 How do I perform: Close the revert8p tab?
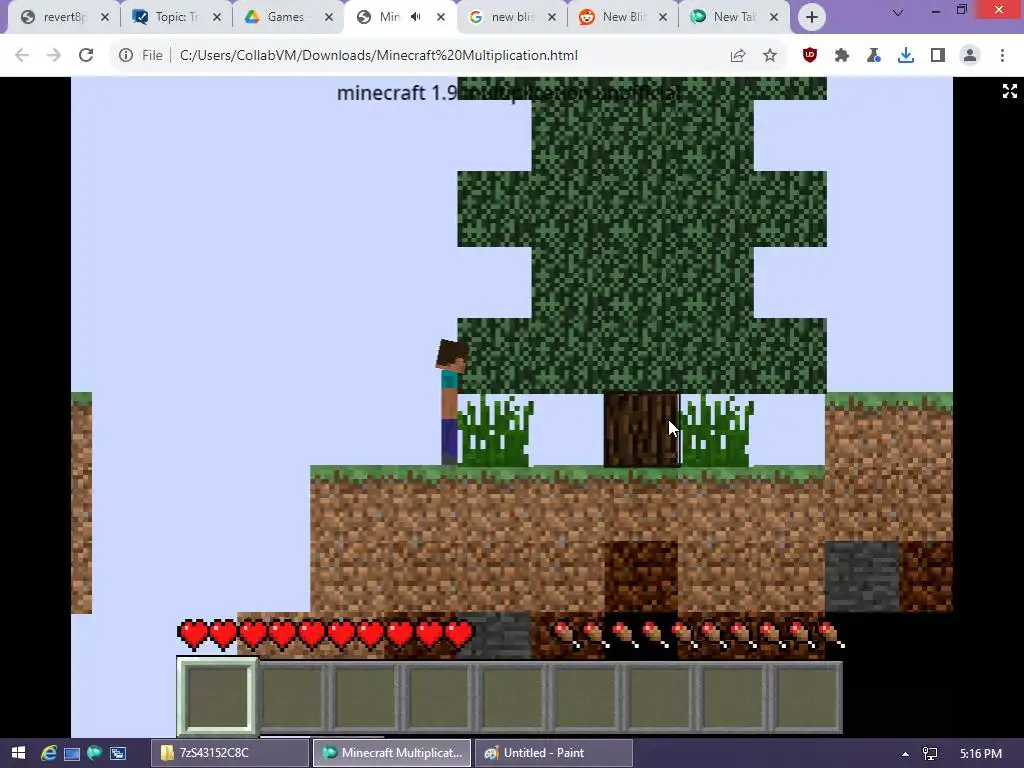[x=105, y=17]
